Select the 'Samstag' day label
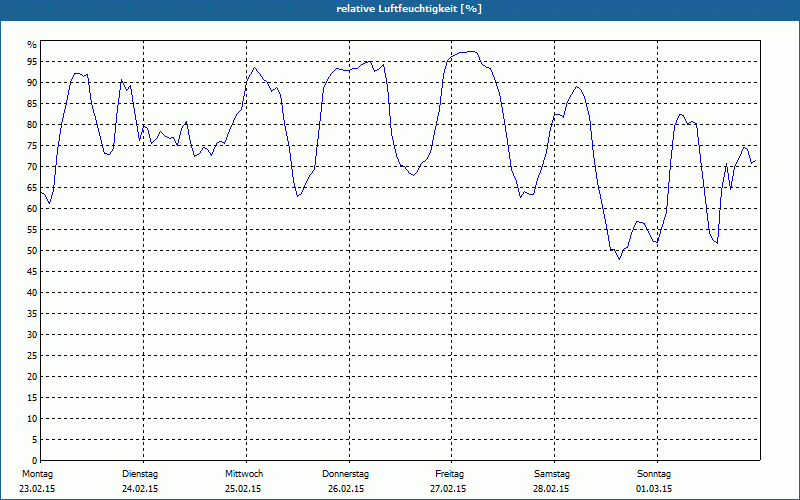Screen dimensions: 800x500 (x=552, y=474)
